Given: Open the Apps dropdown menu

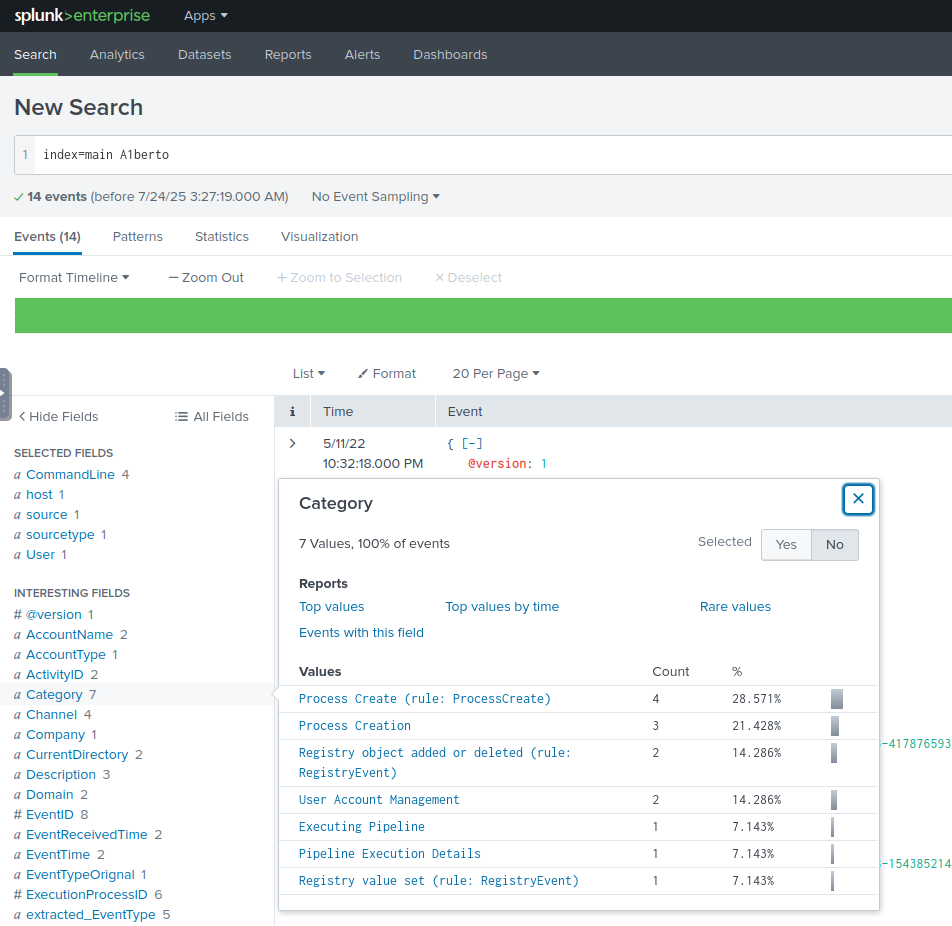Looking at the screenshot, I should [x=206, y=16].
